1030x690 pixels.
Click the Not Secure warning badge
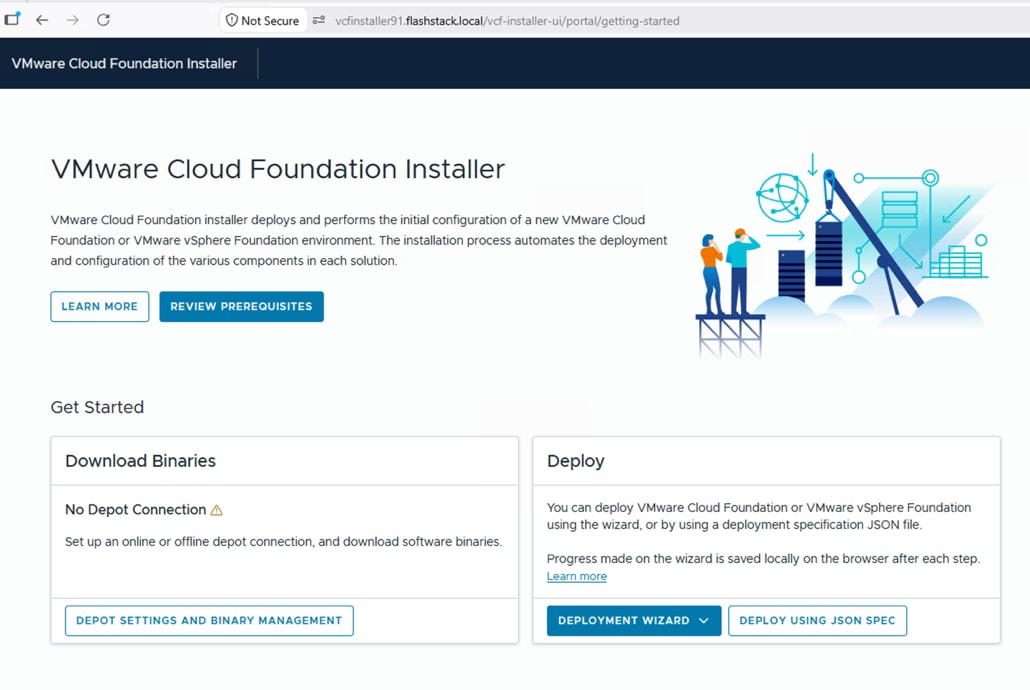(262, 20)
